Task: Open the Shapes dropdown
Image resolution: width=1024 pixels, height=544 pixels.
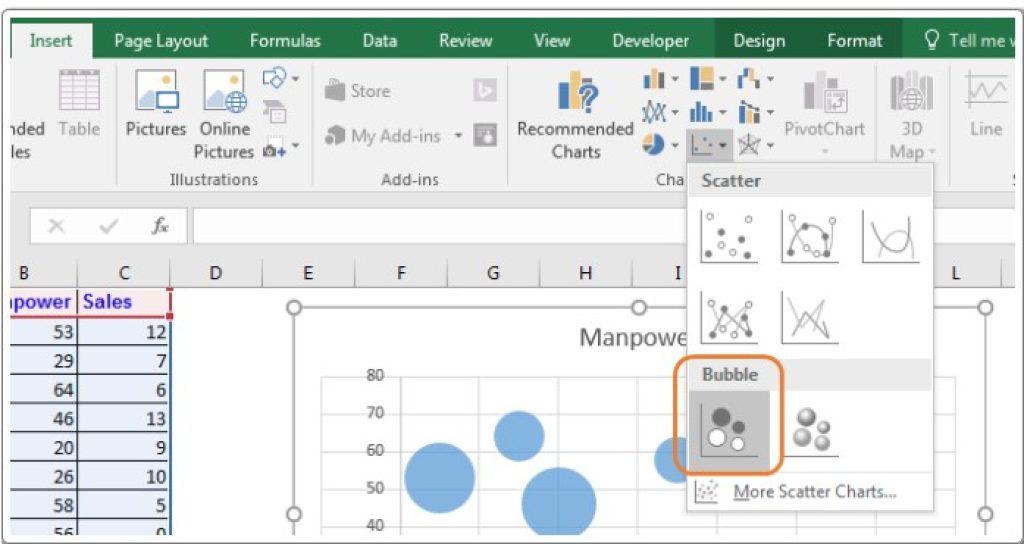Action: pos(281,78)
